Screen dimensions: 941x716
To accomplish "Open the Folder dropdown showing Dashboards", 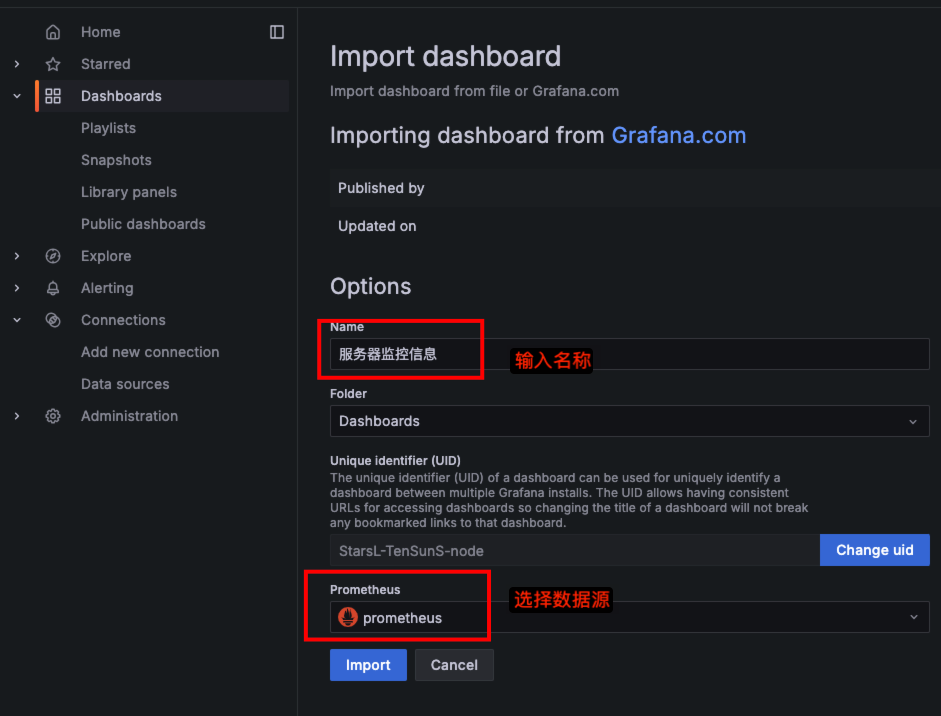I will pyautogui.click(x=630, y=421).
